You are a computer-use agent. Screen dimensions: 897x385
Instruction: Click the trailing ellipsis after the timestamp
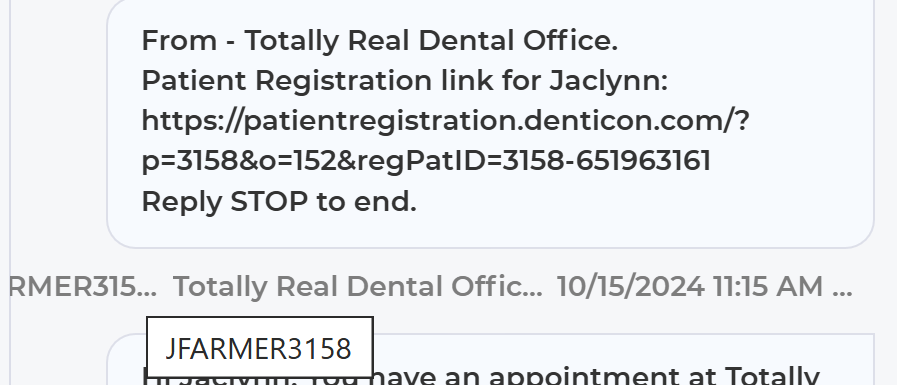842,291
